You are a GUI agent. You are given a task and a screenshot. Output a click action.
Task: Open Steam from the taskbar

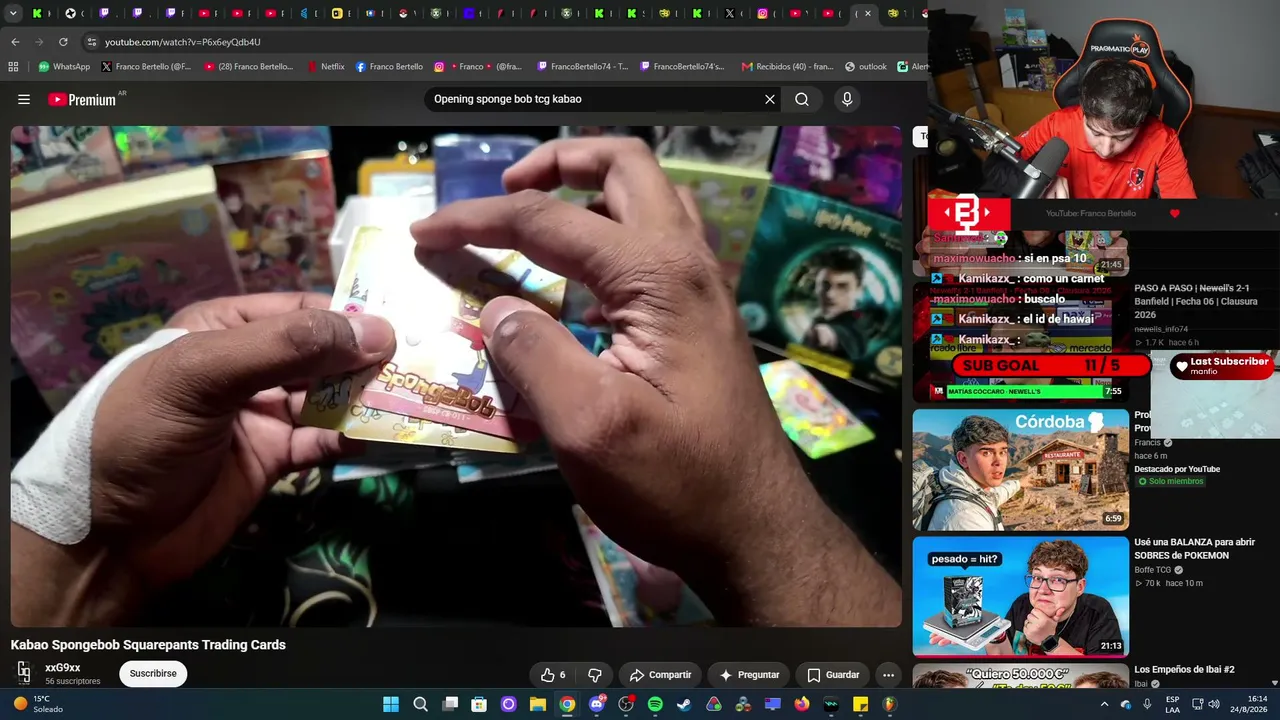(x=684, y=704)
